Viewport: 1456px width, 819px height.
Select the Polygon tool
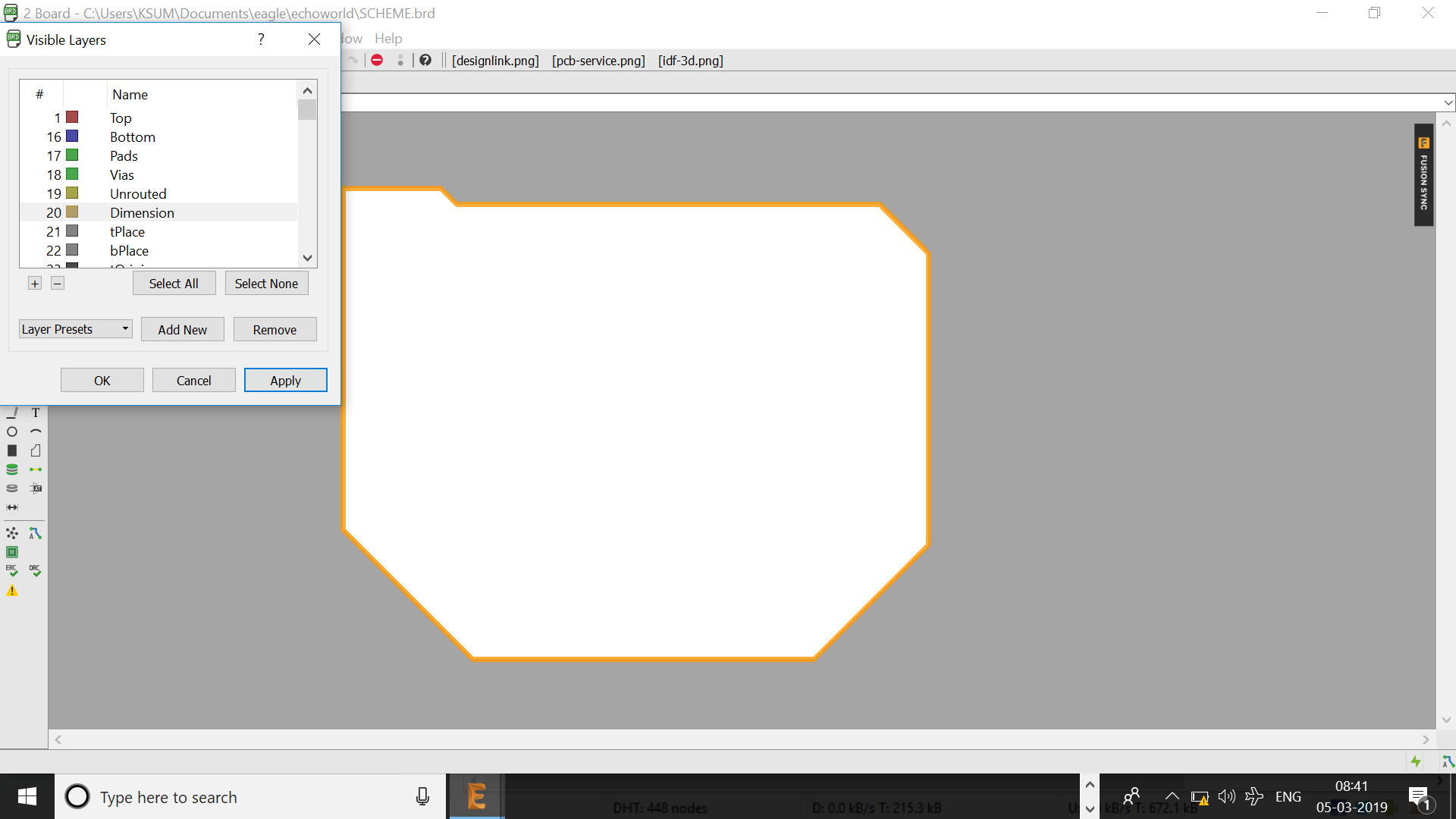click(36, 450)
